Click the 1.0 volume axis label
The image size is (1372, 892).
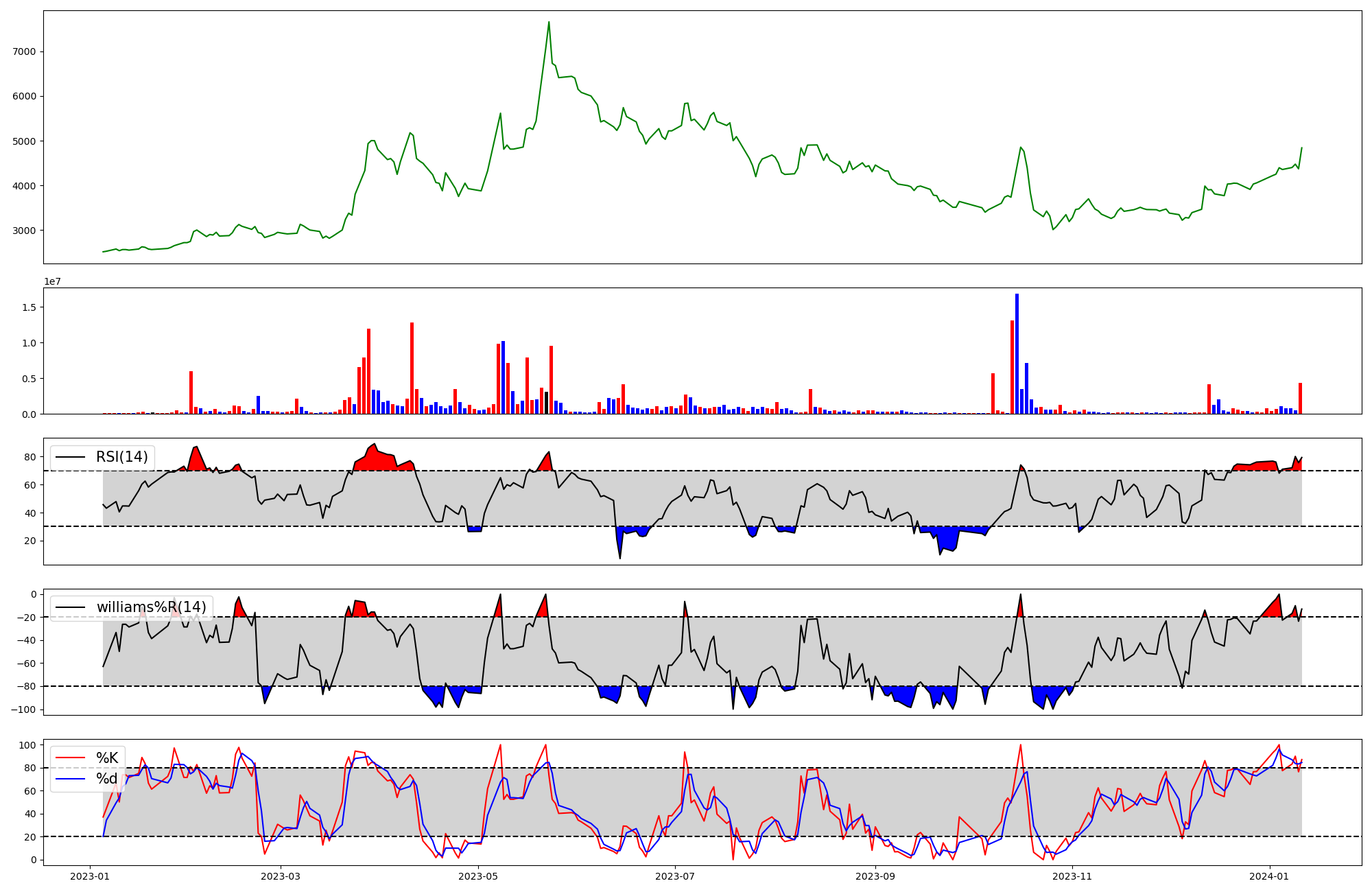(29, 343)
